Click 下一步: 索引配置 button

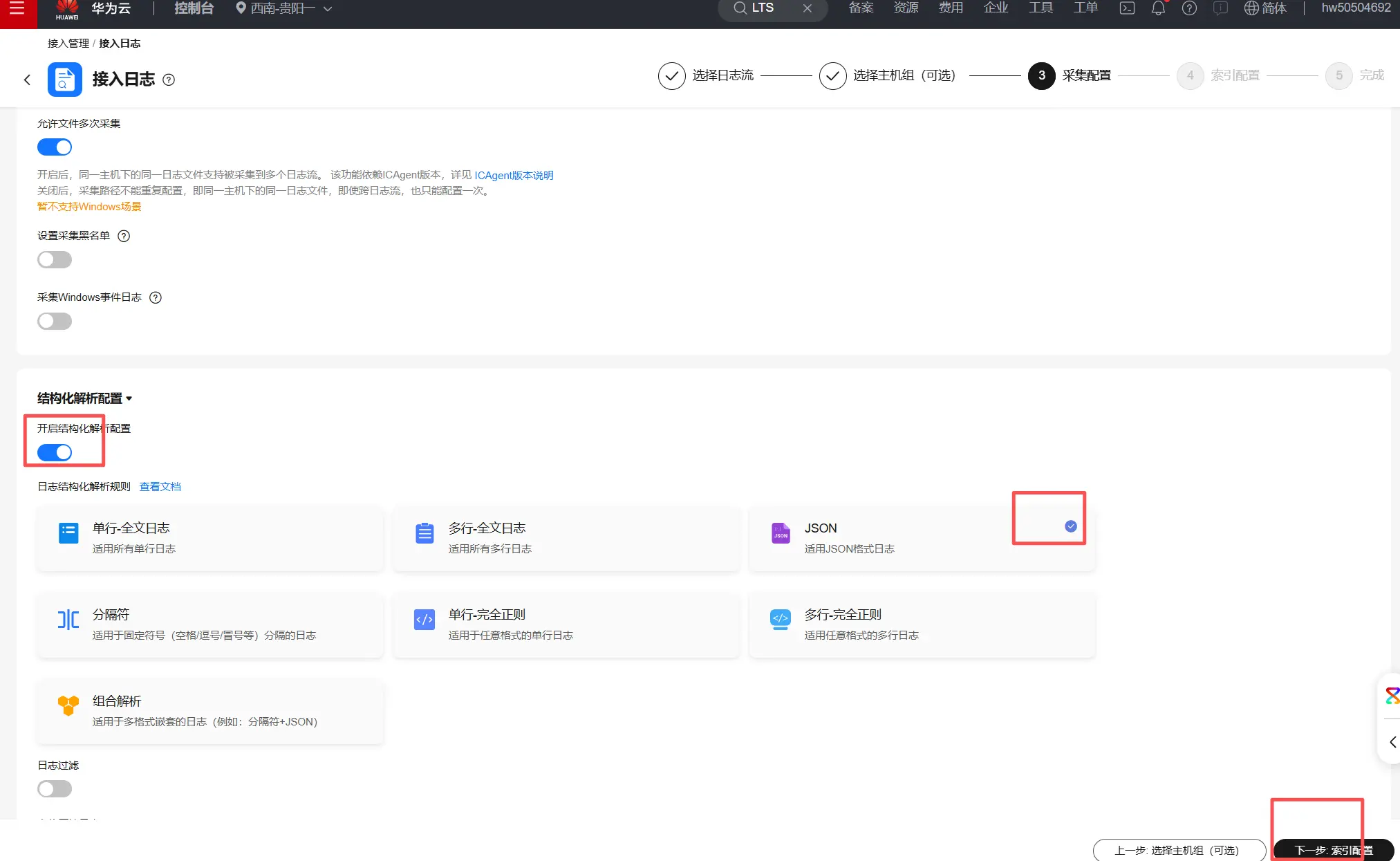click(x=1333, y=850)
